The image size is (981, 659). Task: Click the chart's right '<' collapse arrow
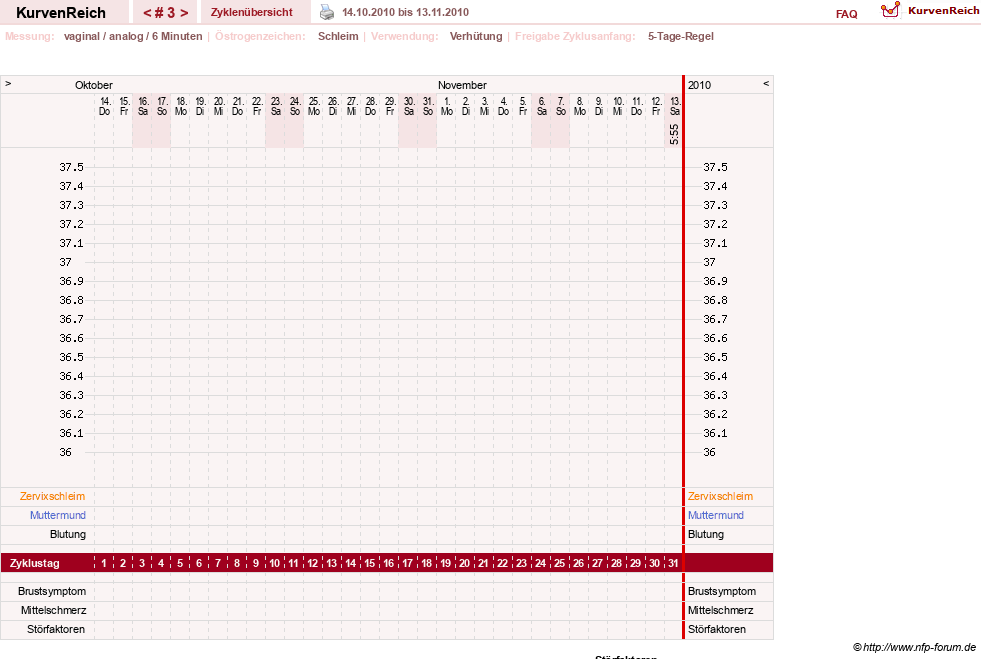766,84
